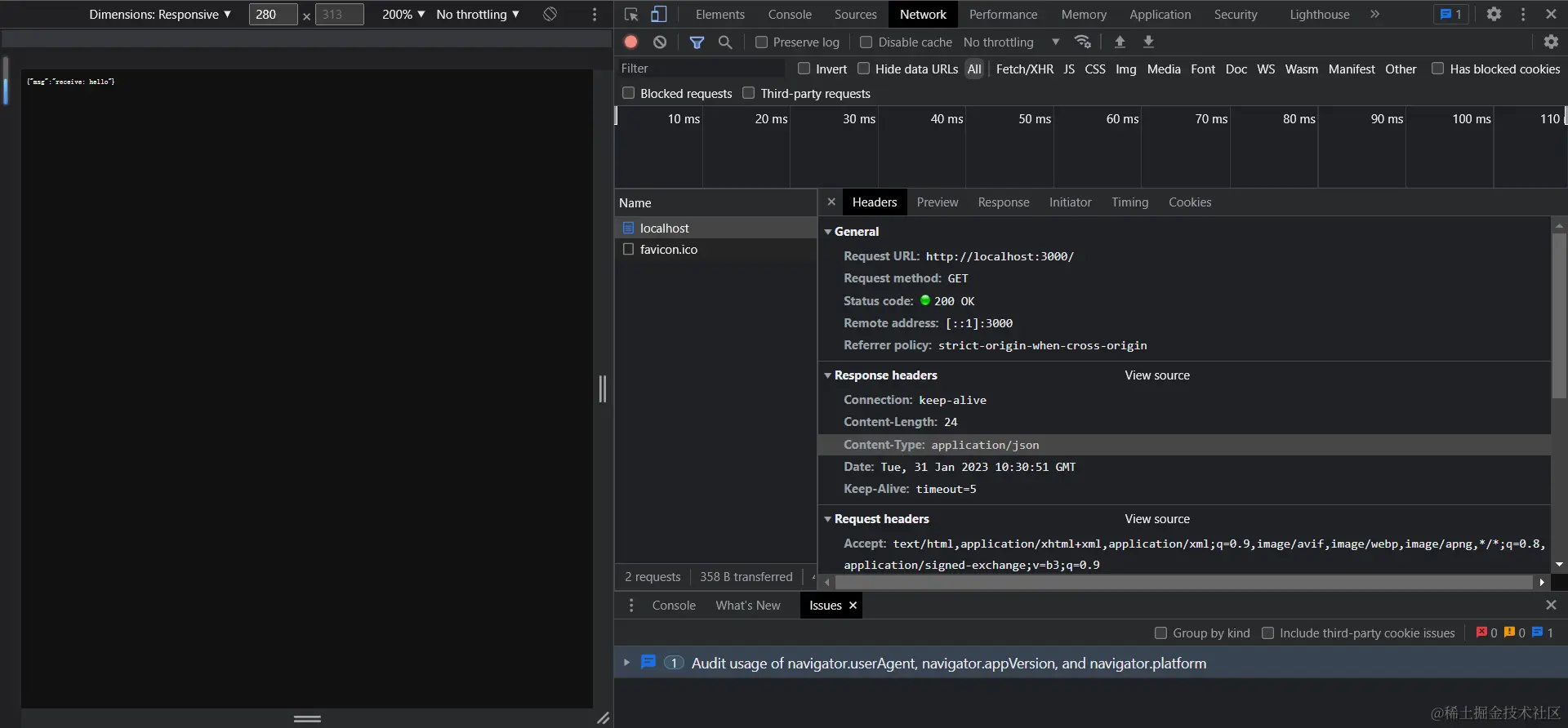Click the breaking changes warning count
This screenshot has height=728, width=1568.
[x=1515, y=633]
